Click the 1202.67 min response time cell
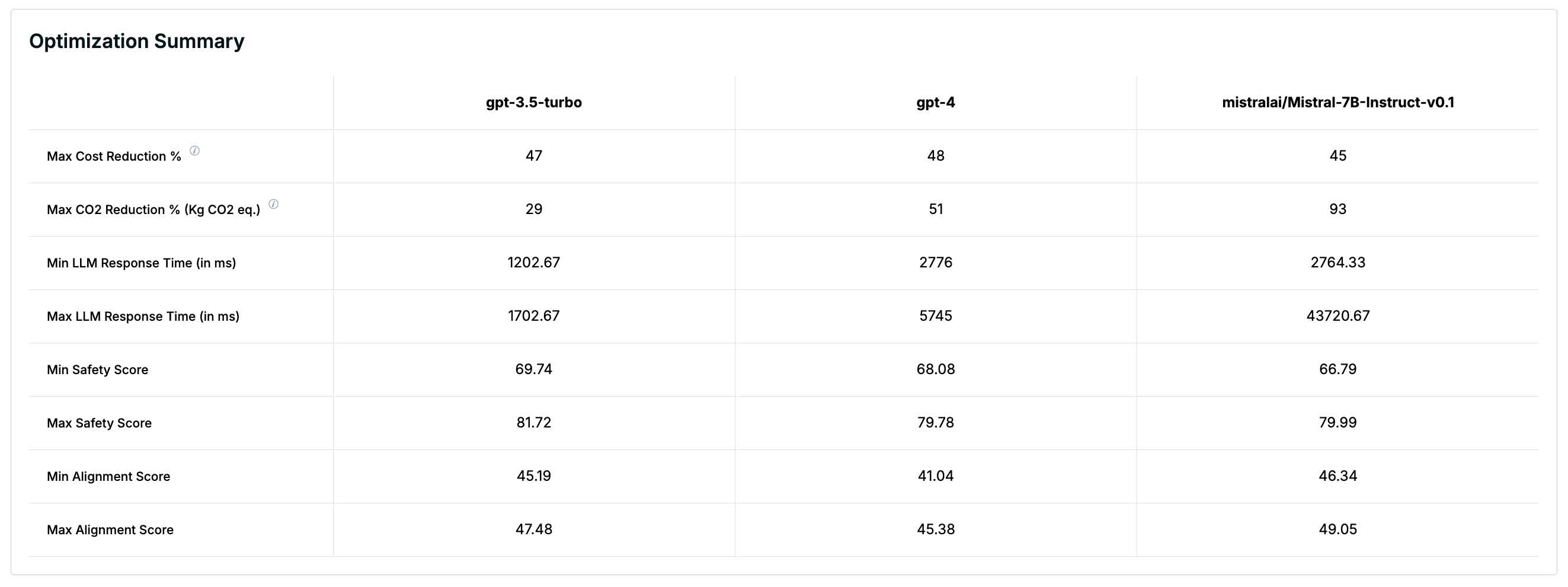This screenshot has height=587, width=1568. (533, 263)
